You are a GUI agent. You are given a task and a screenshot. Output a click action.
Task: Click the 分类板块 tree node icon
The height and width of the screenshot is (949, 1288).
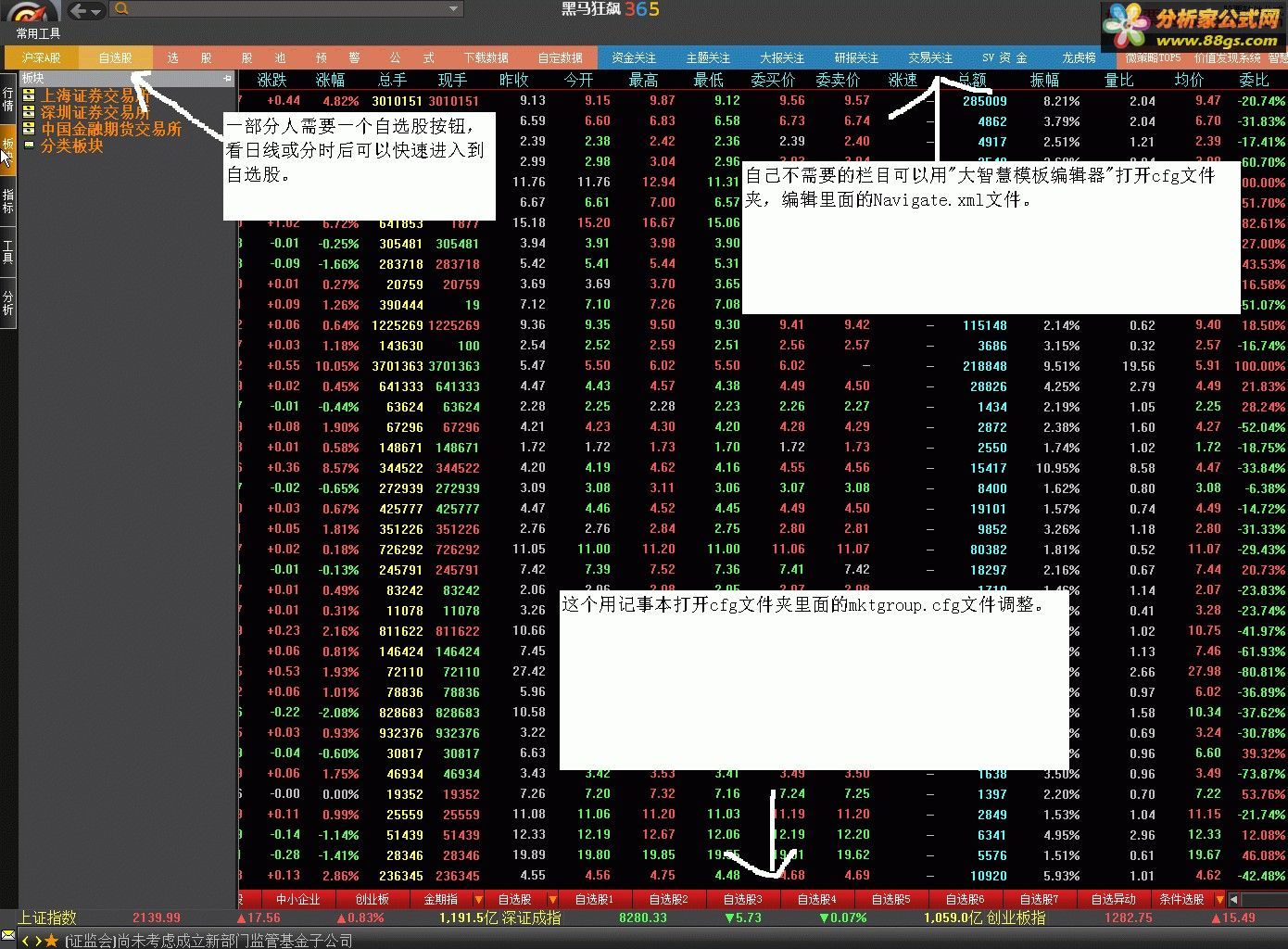coord(30,146)
